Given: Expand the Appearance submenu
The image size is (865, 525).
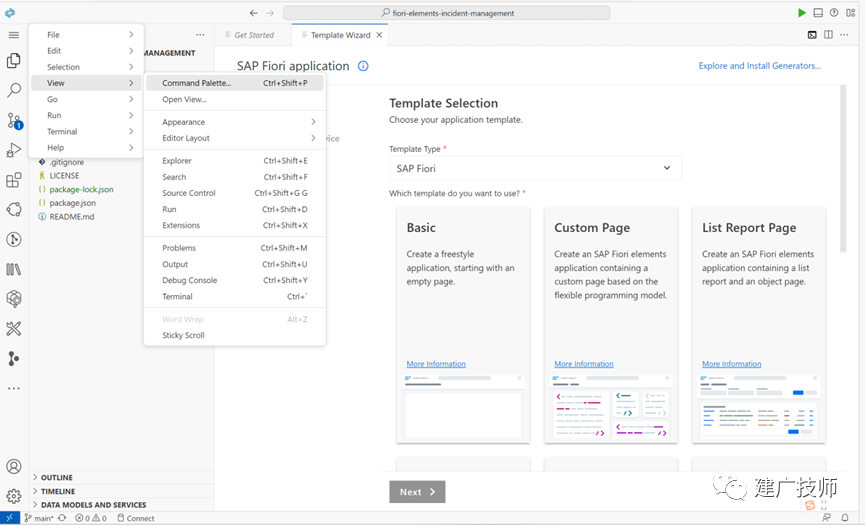Looking at the screenshot, I should coord(235,122).
